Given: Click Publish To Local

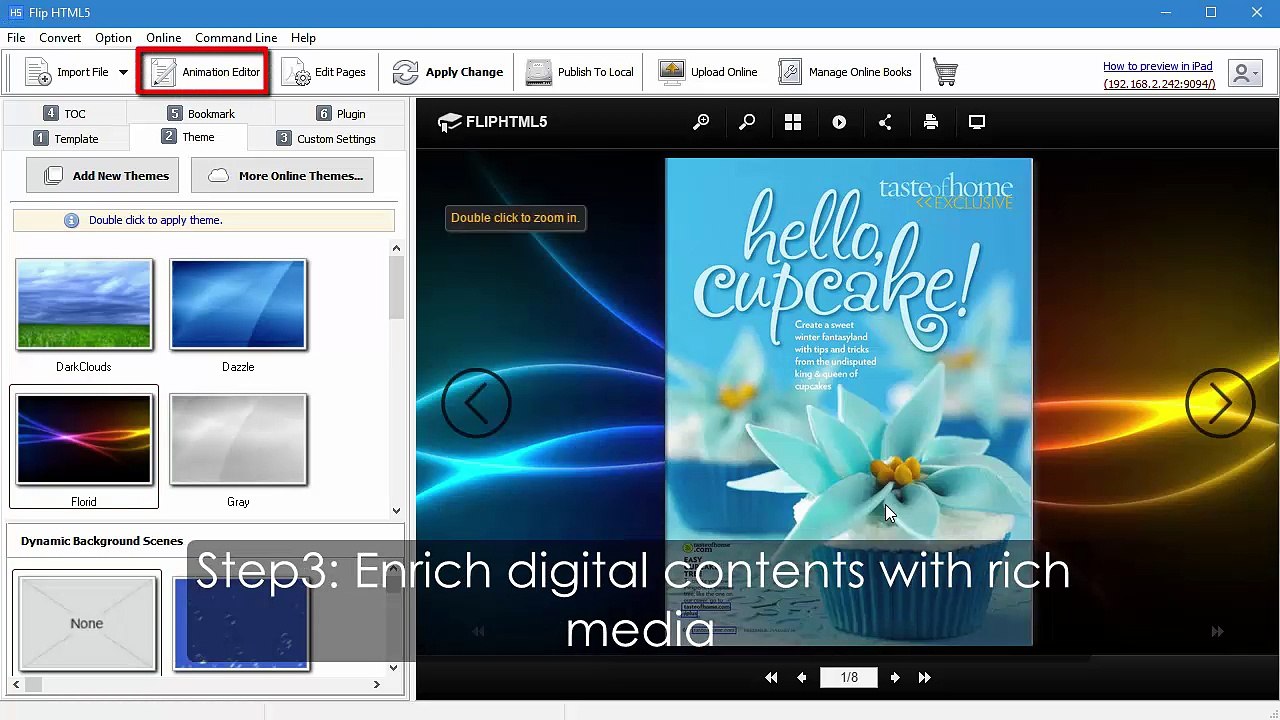Looking at the screenshot, I should (580, 72).
